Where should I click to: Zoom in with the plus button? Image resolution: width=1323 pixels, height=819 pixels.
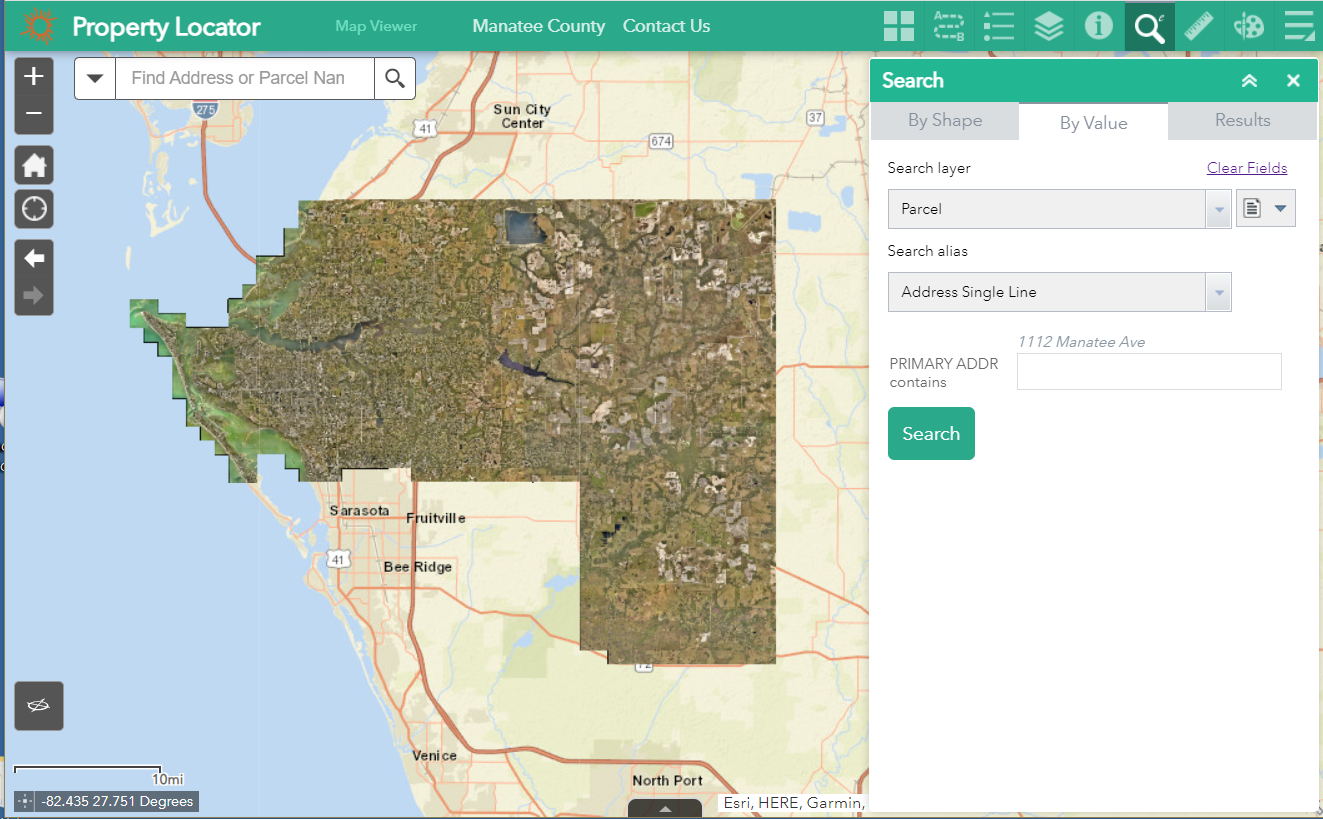[34, 77]
